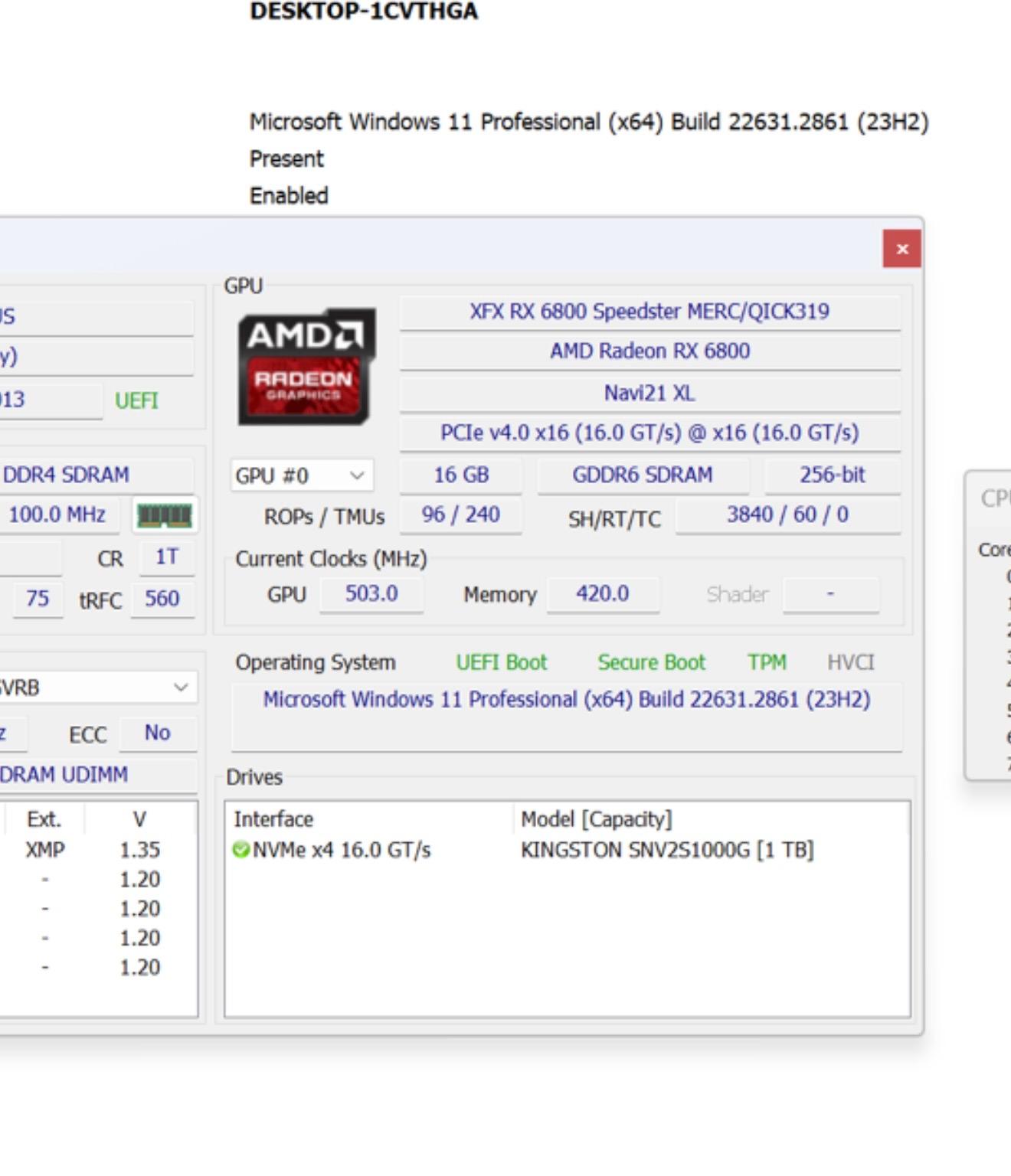Open the GPU #0 selector dropdown
This screenshot has width=1011, height=1176.
coord(302,475)
